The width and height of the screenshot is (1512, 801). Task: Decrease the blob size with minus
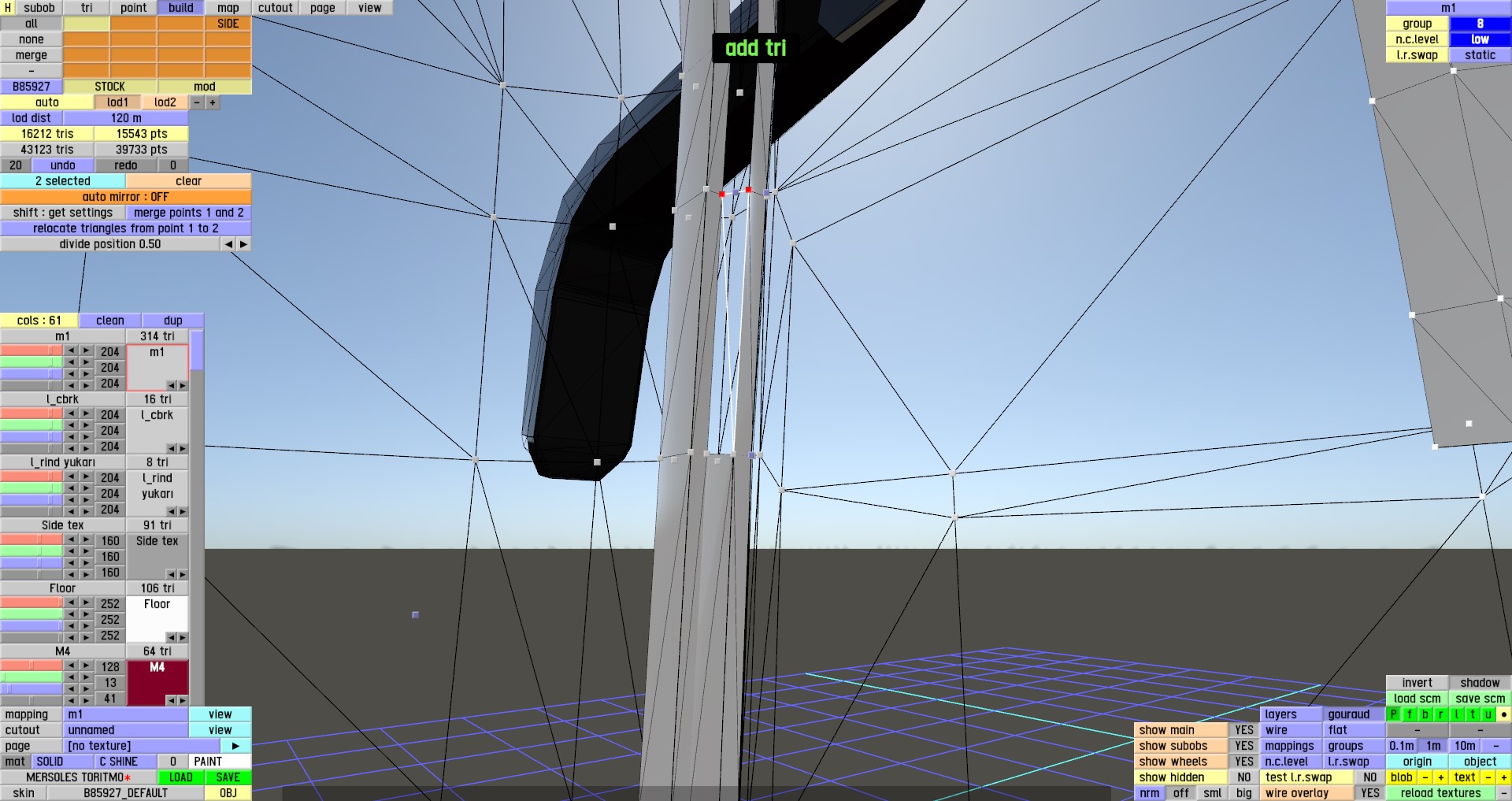click(x=1425, y=777)
